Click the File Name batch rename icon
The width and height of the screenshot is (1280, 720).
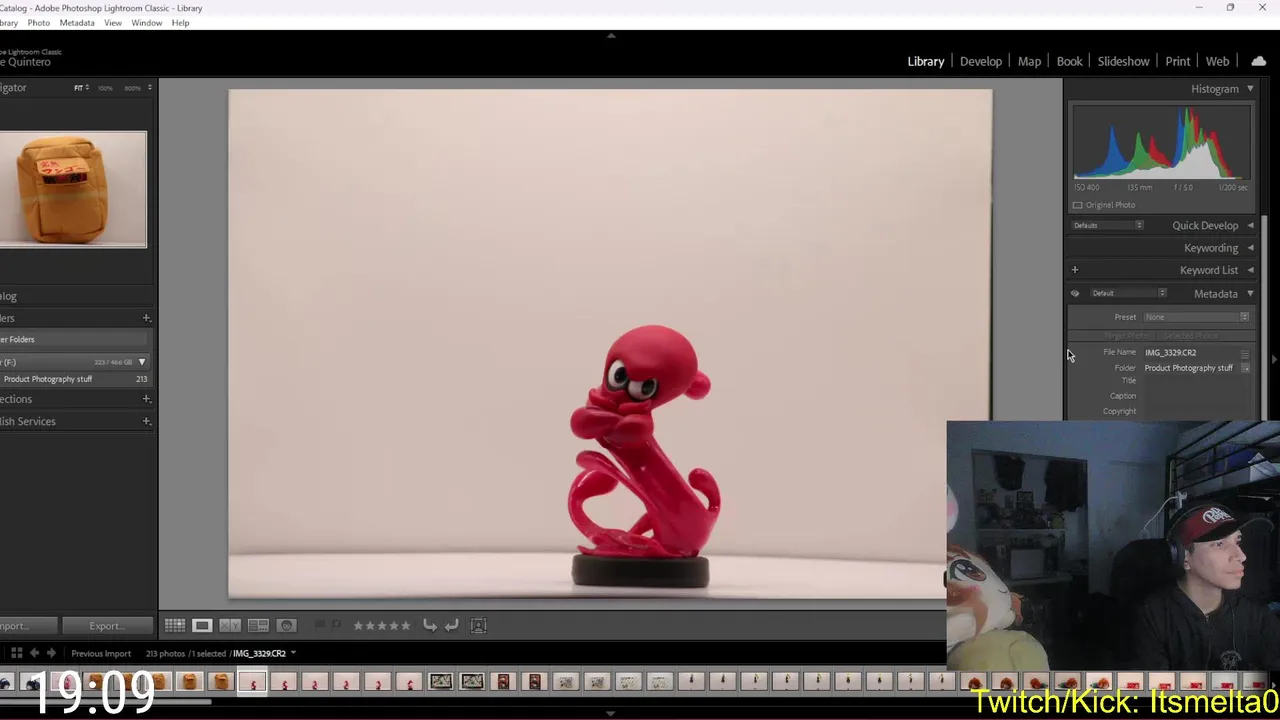[x=1245, y=353]
